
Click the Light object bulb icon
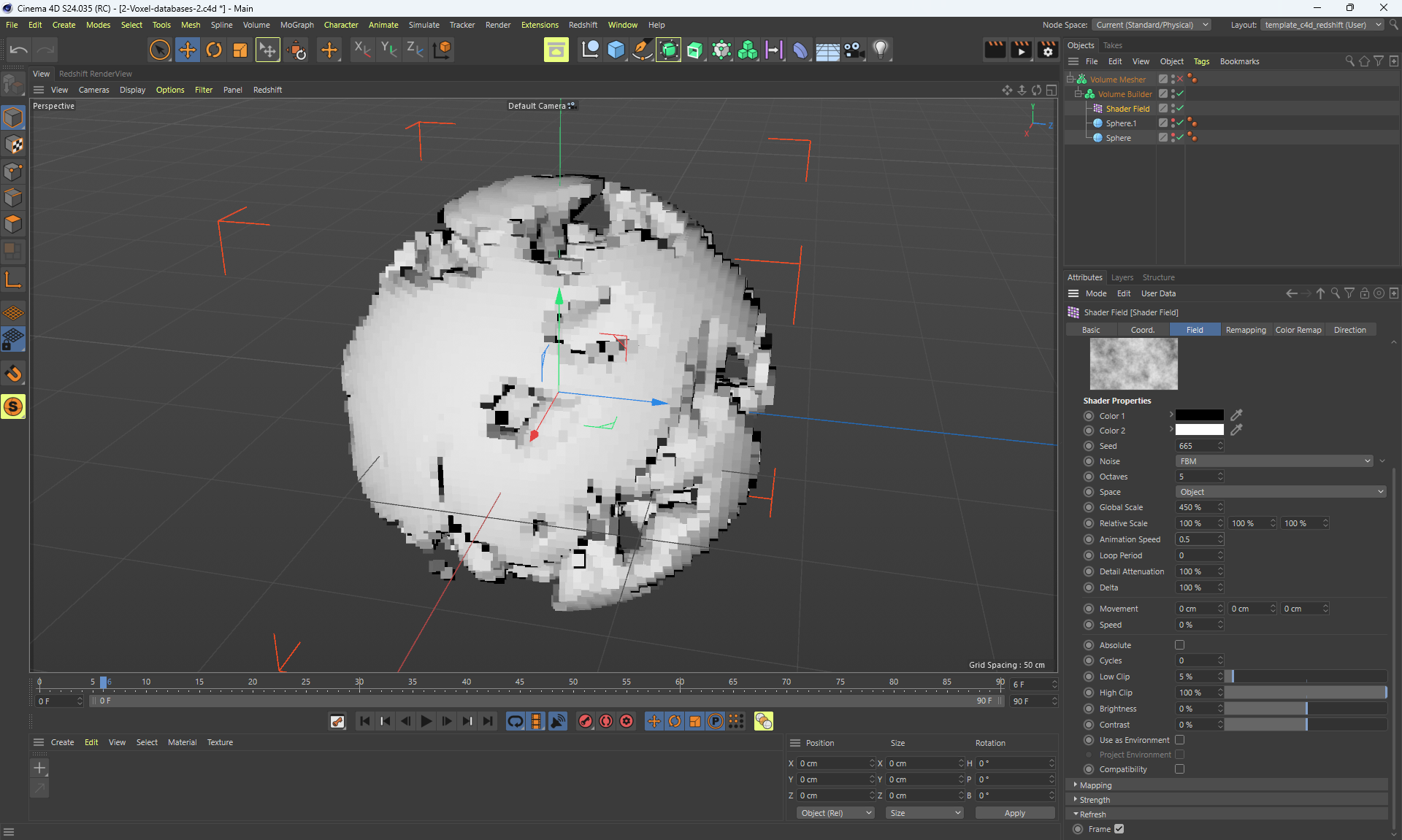click(881, 50)
